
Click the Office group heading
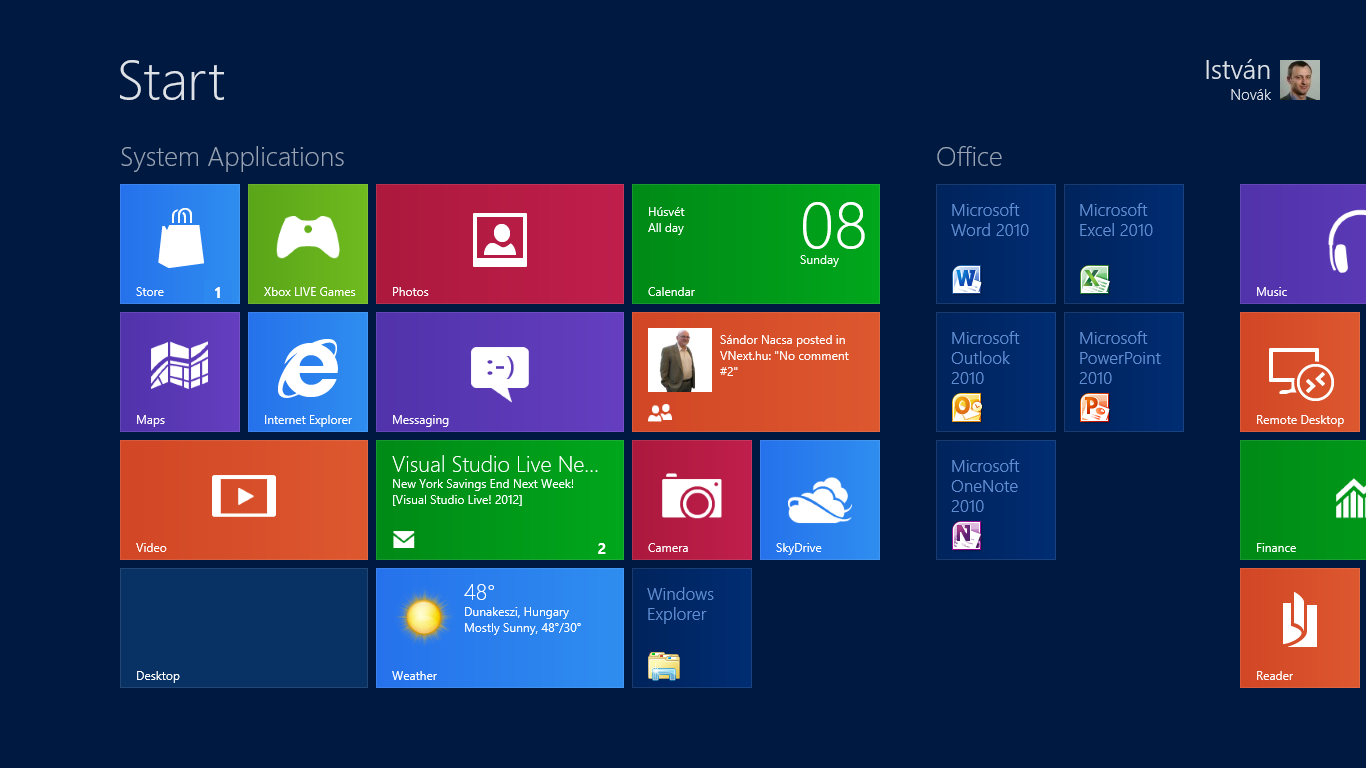click(x=969, y=157)
